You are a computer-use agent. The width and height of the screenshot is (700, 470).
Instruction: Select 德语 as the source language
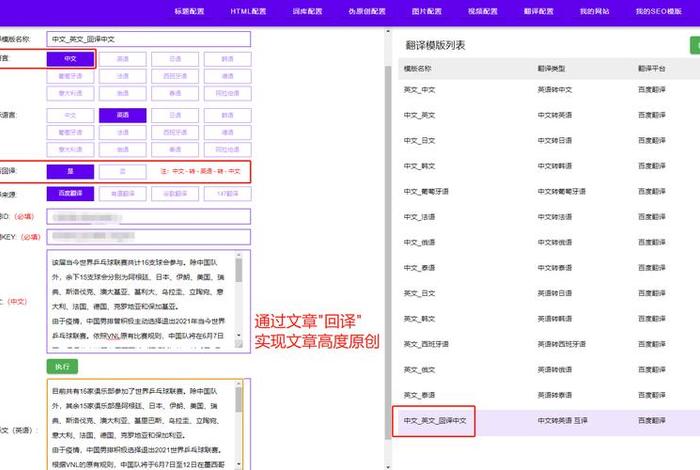(x=228, y=76)
